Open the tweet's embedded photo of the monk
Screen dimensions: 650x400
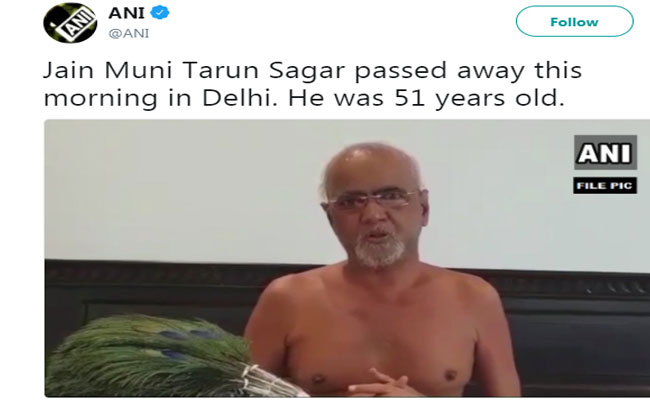pos(347,258)
